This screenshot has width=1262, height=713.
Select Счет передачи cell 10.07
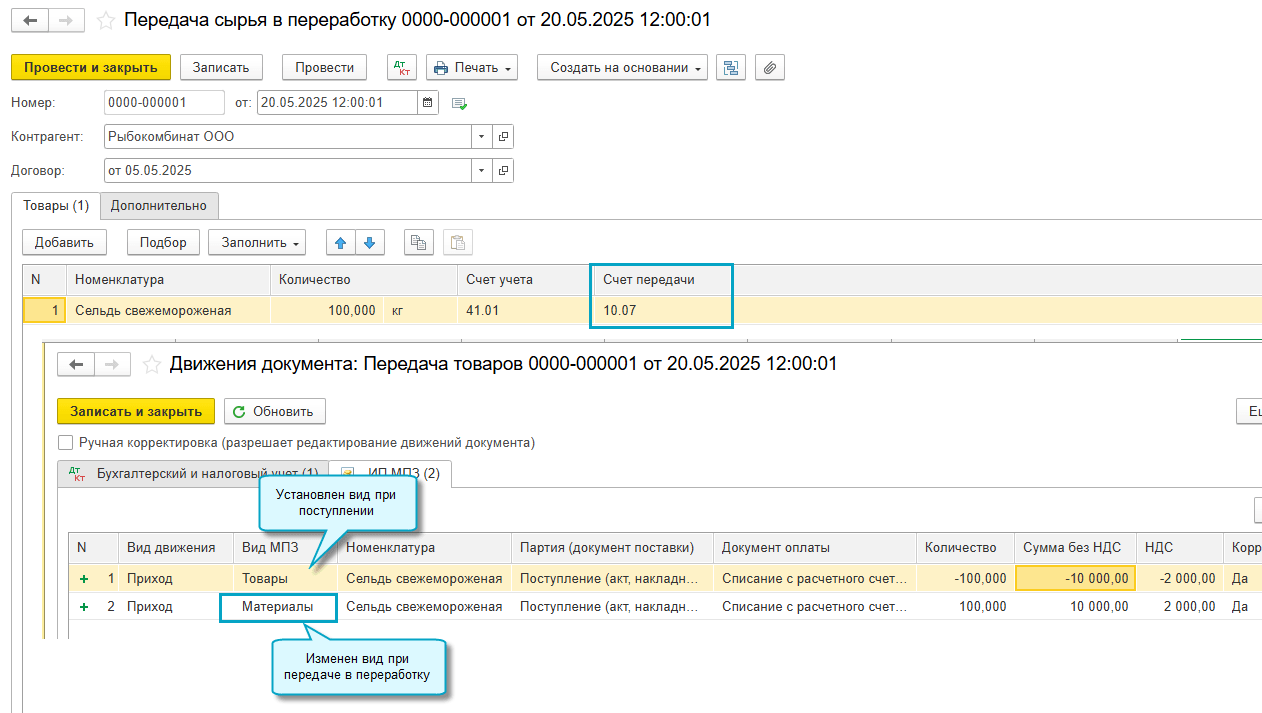662,310
